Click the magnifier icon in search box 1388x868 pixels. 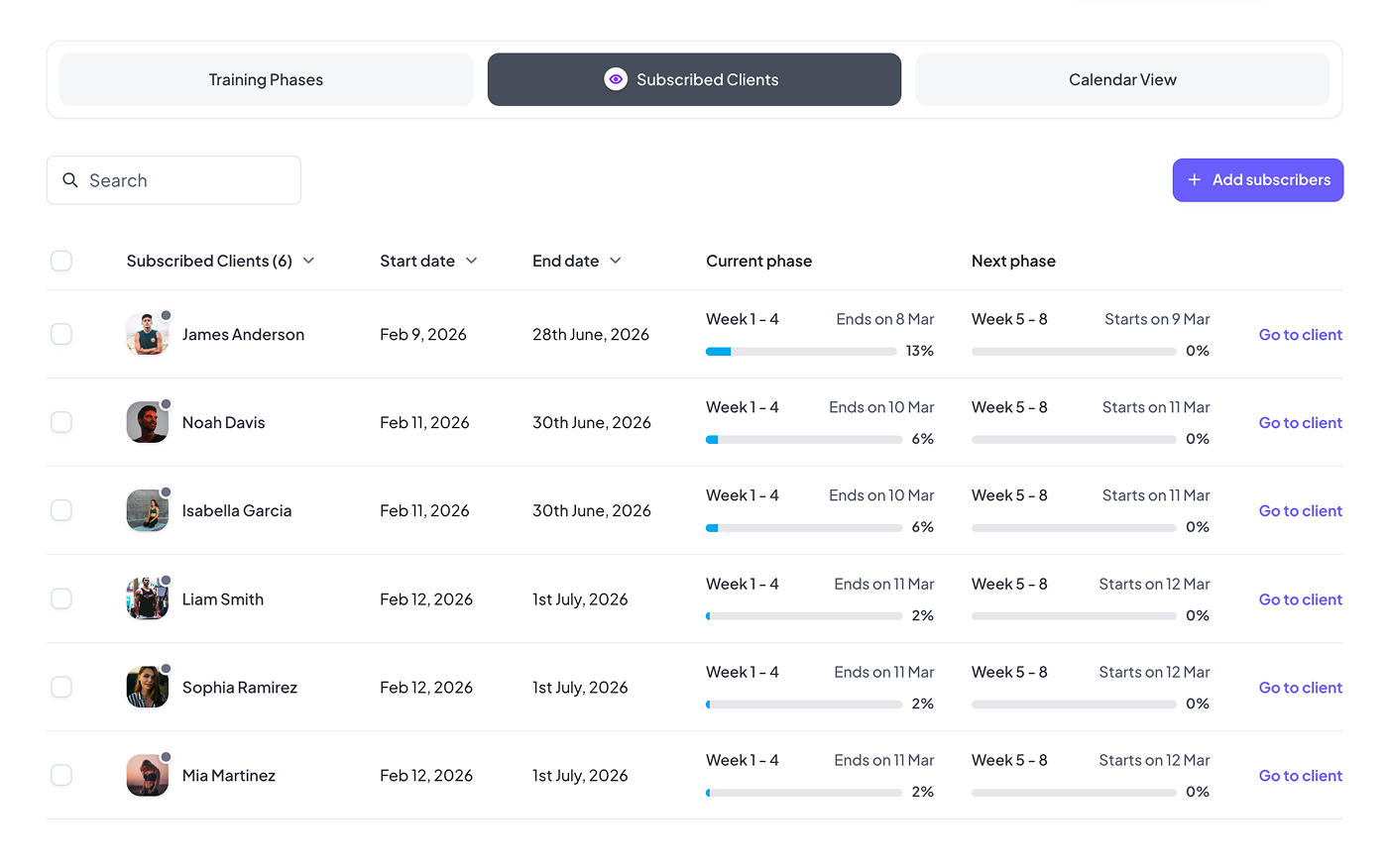click(70, 180)
